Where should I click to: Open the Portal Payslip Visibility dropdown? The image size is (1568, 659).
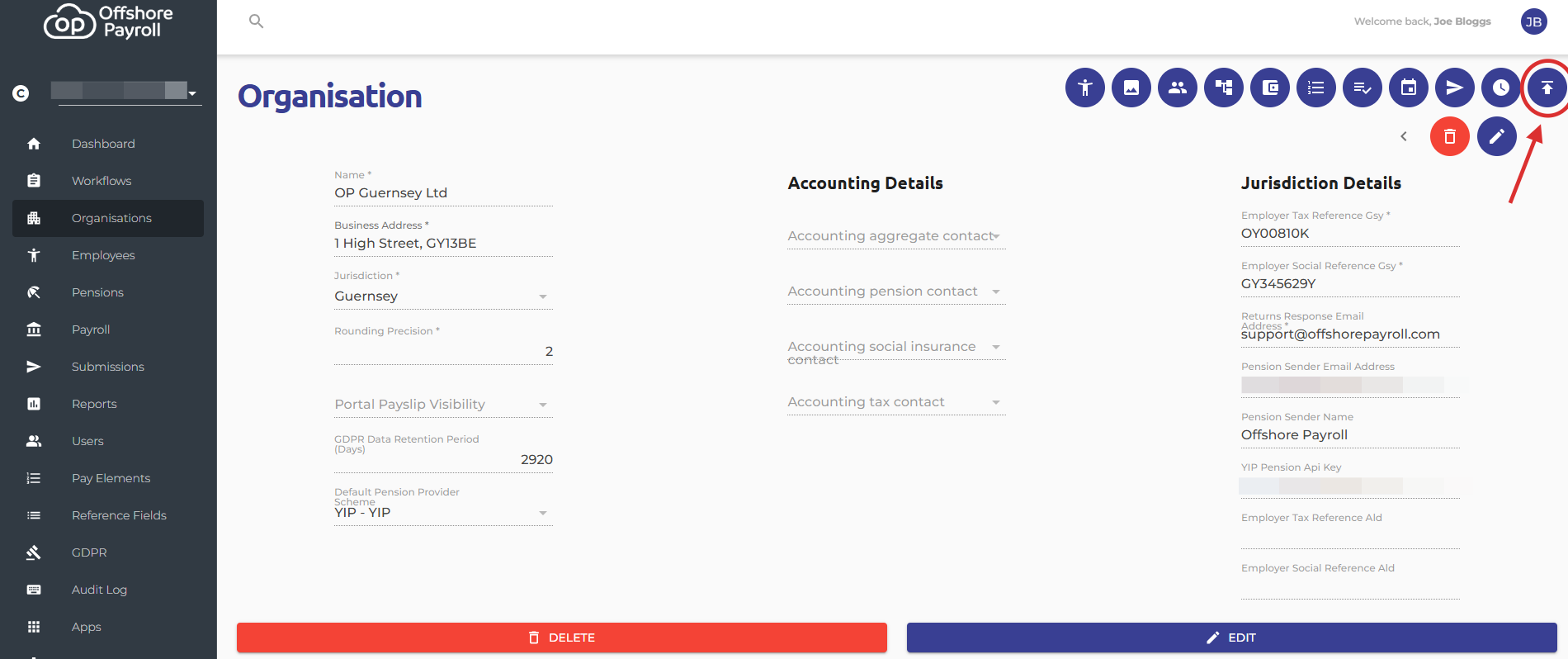coord(443,404)
